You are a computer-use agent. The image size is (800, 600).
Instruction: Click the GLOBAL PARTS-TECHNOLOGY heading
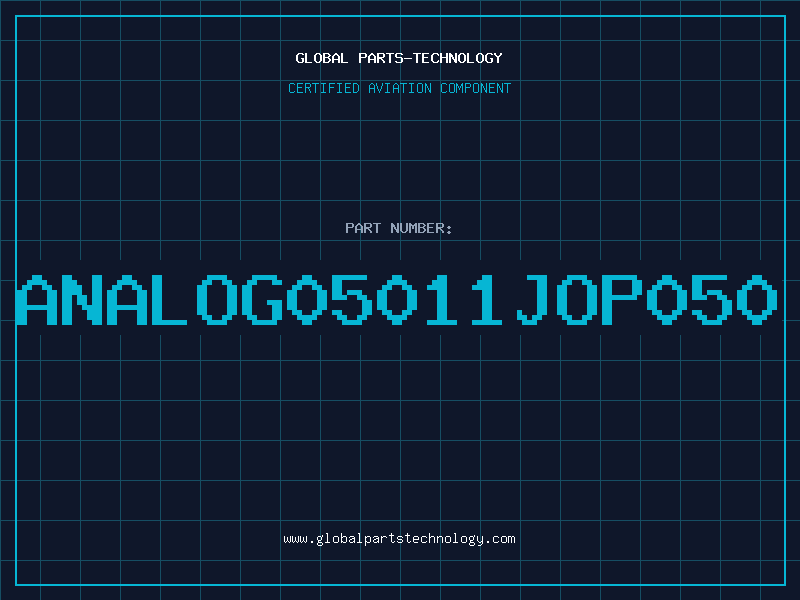pyautogui.click(x=399, y=58)
